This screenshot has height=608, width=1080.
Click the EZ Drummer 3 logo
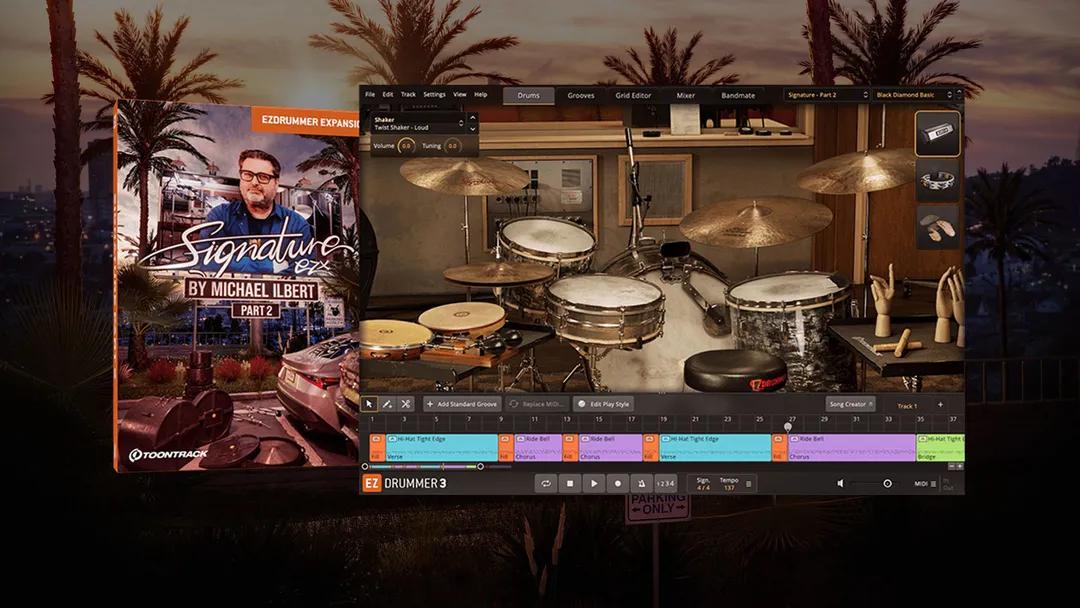[399, 481]
